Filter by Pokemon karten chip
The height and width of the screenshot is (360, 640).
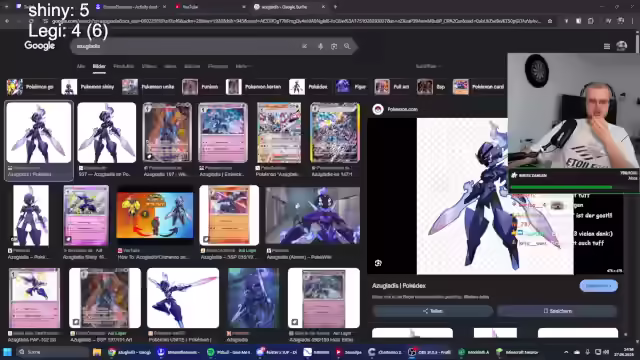click(255, 87)
